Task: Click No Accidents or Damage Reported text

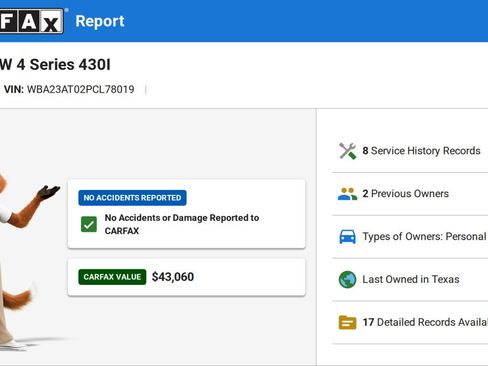Action: [182, 224]
